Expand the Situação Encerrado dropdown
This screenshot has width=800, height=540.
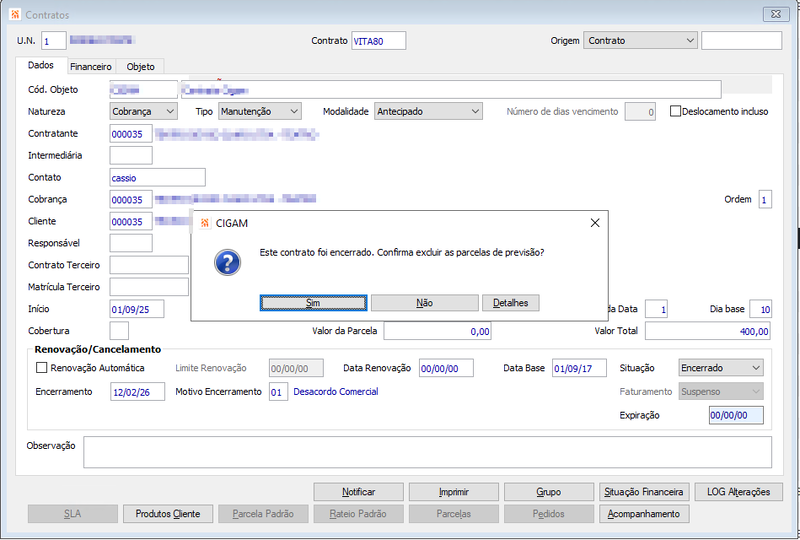click(721, 367)
